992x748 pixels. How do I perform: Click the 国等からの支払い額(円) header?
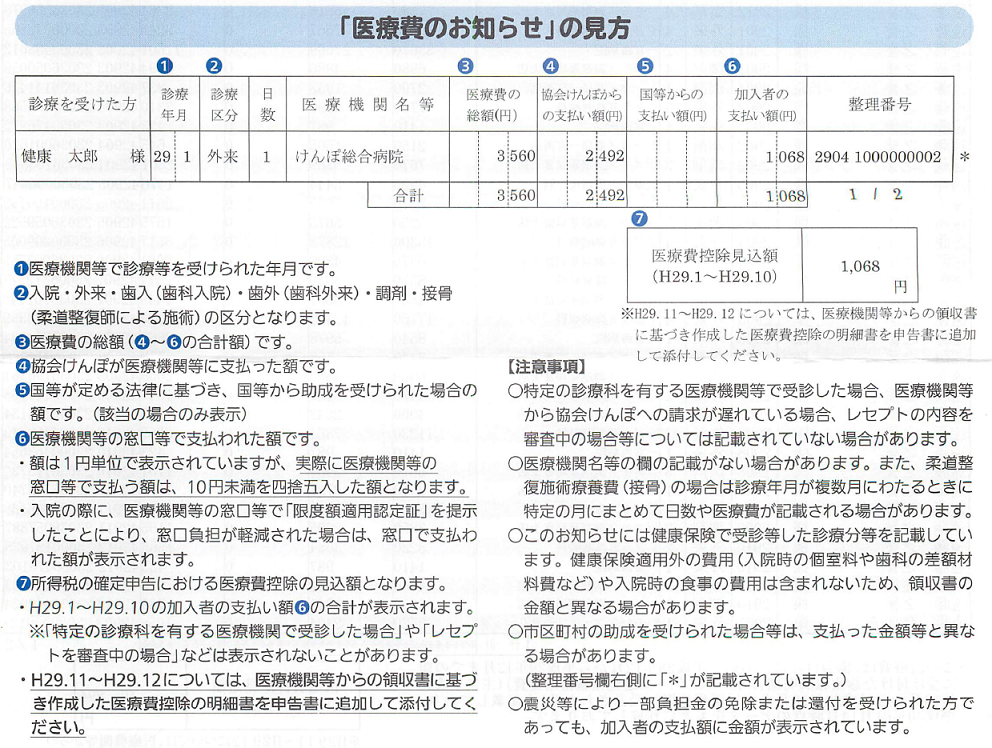click(672, 104)
